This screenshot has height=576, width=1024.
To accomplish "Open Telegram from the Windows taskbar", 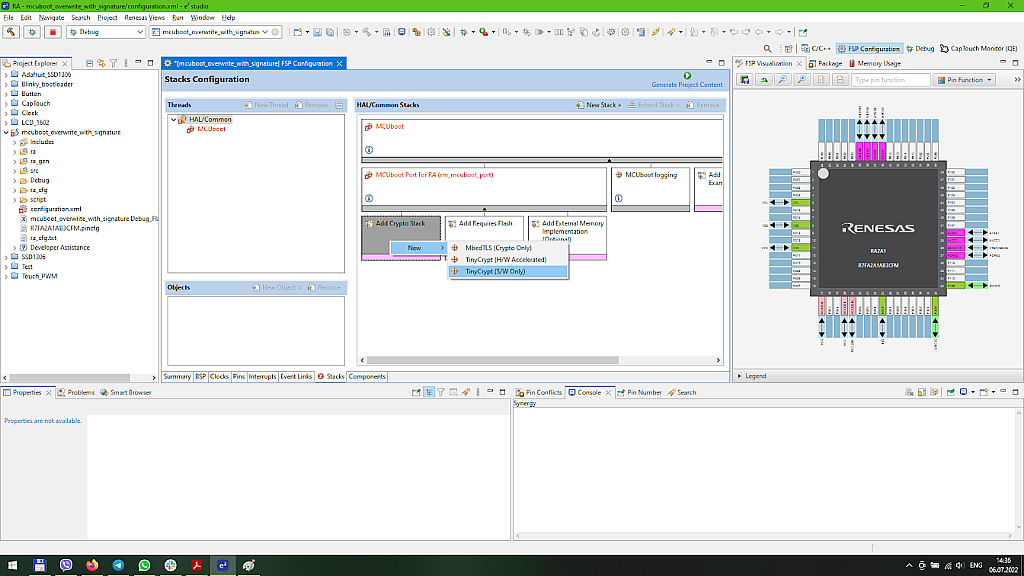I will (x=118, y=566).
